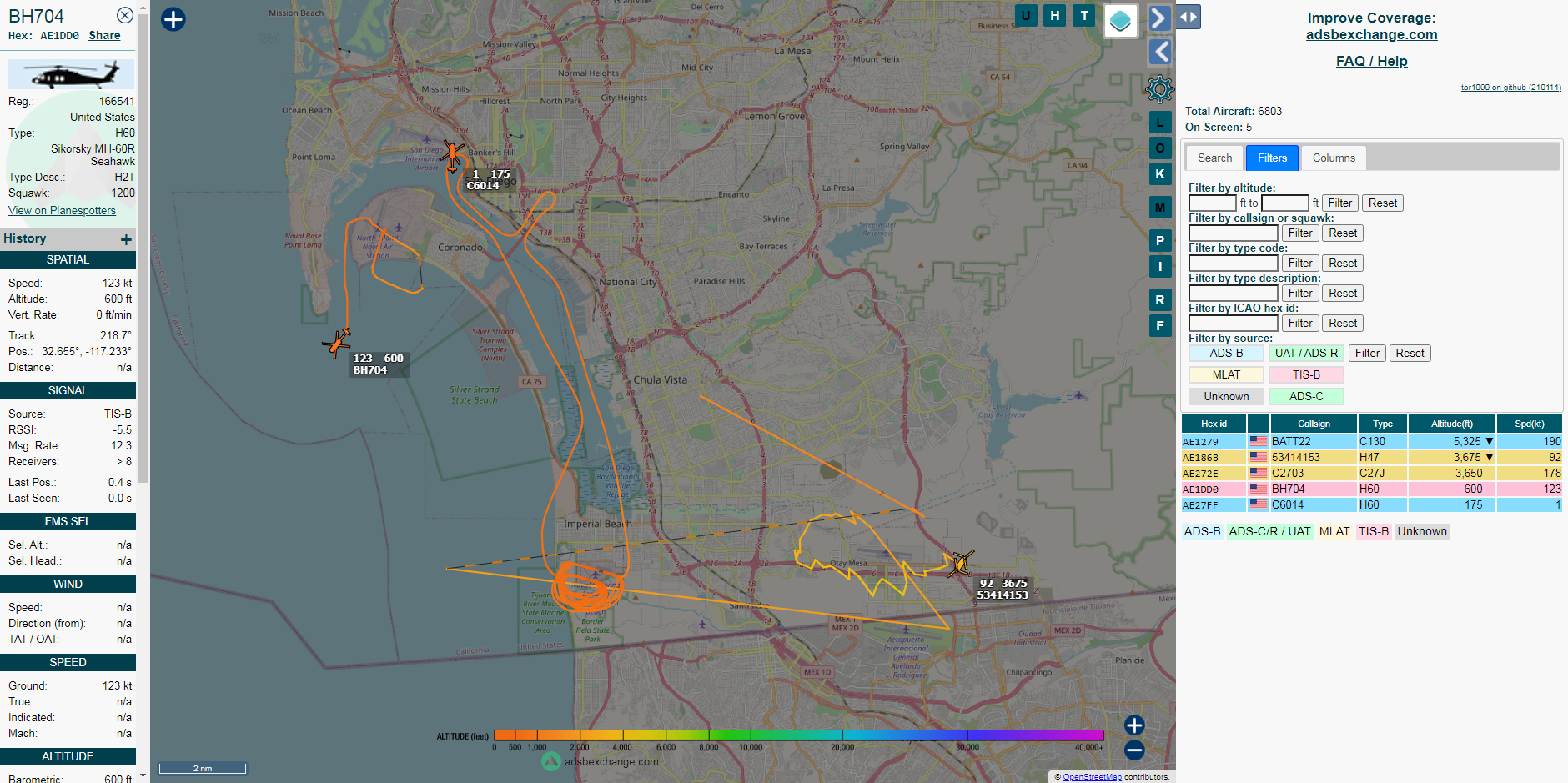Click the maximum altitude input field

tap(1285, 203)
